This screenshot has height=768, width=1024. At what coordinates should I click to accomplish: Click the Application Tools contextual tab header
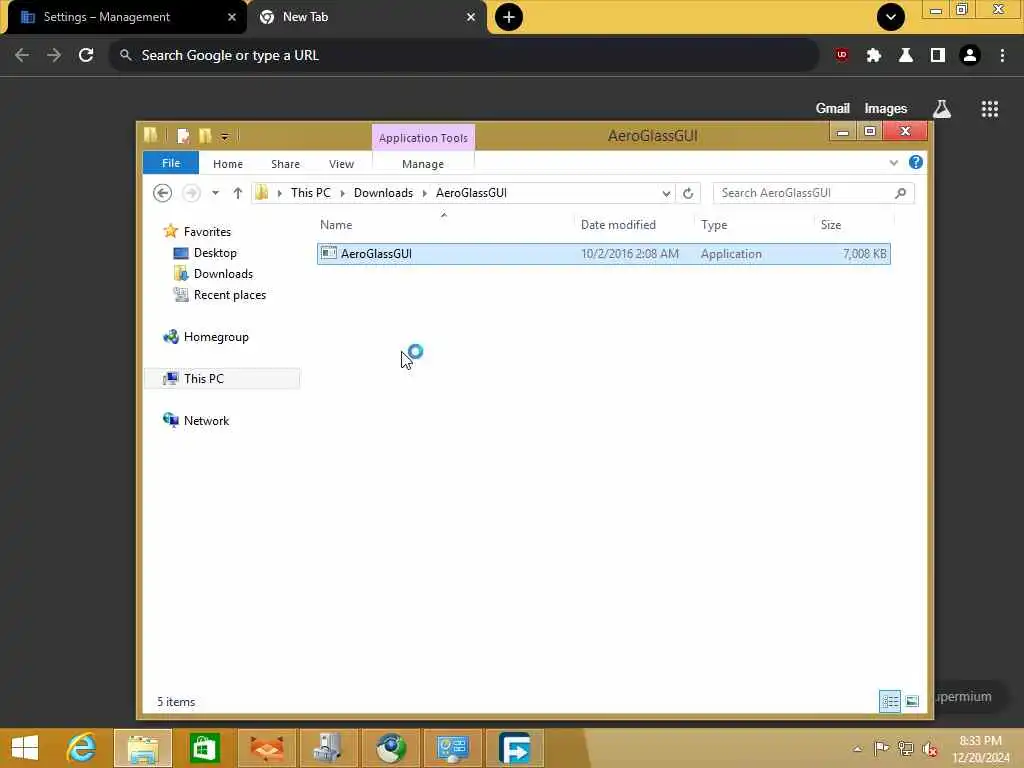423,138
